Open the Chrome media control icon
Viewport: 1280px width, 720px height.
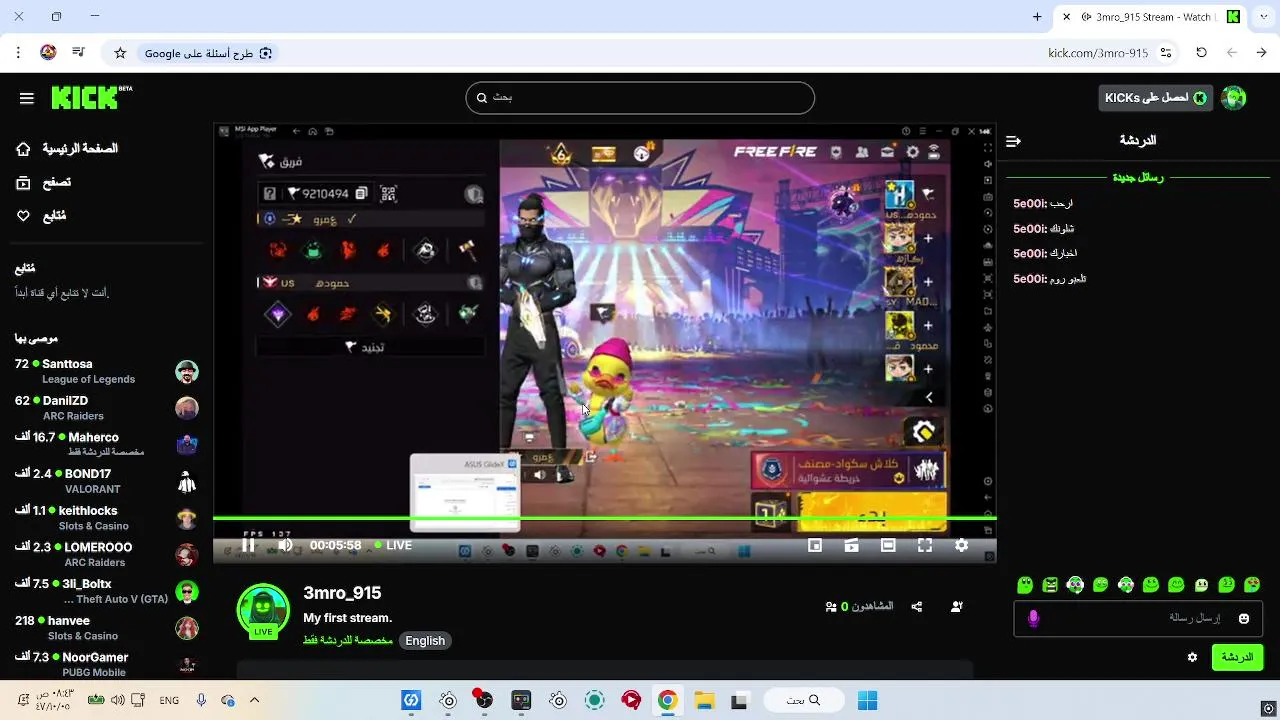(79, 53)
